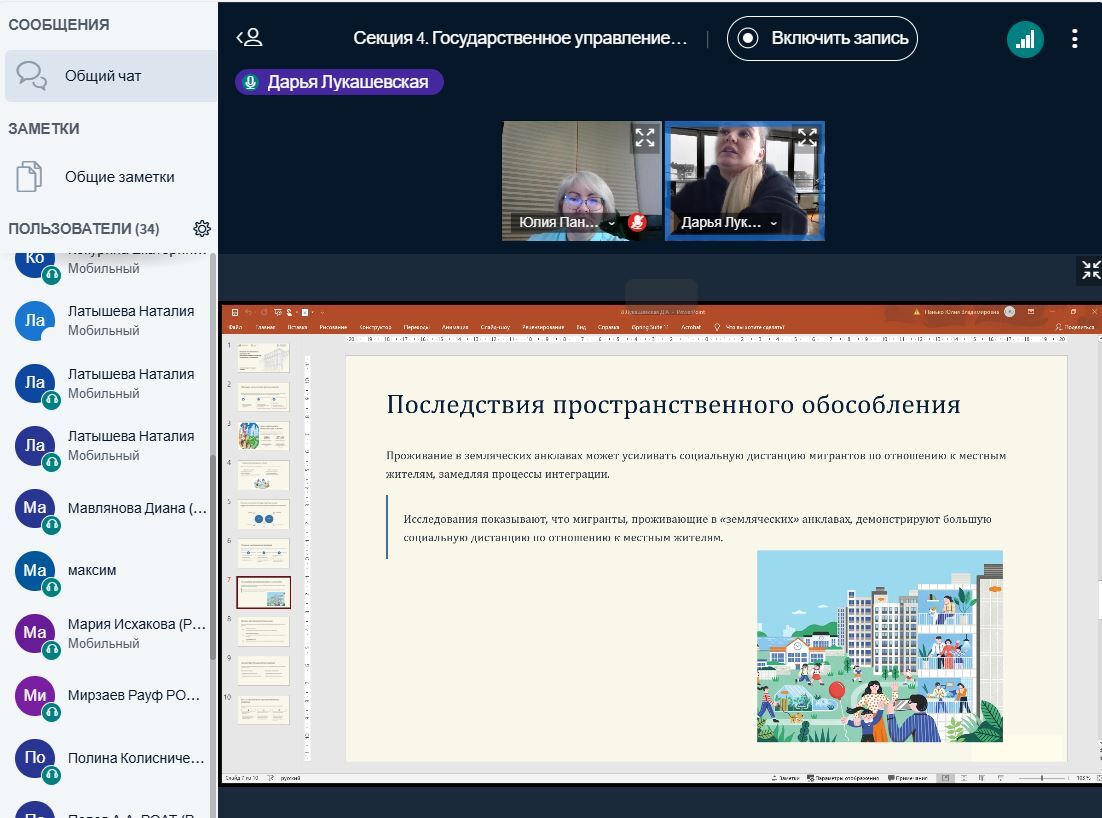
Task: Open Анимация tab in PowerPoint ribbon
Action: (x=455, y=327)
